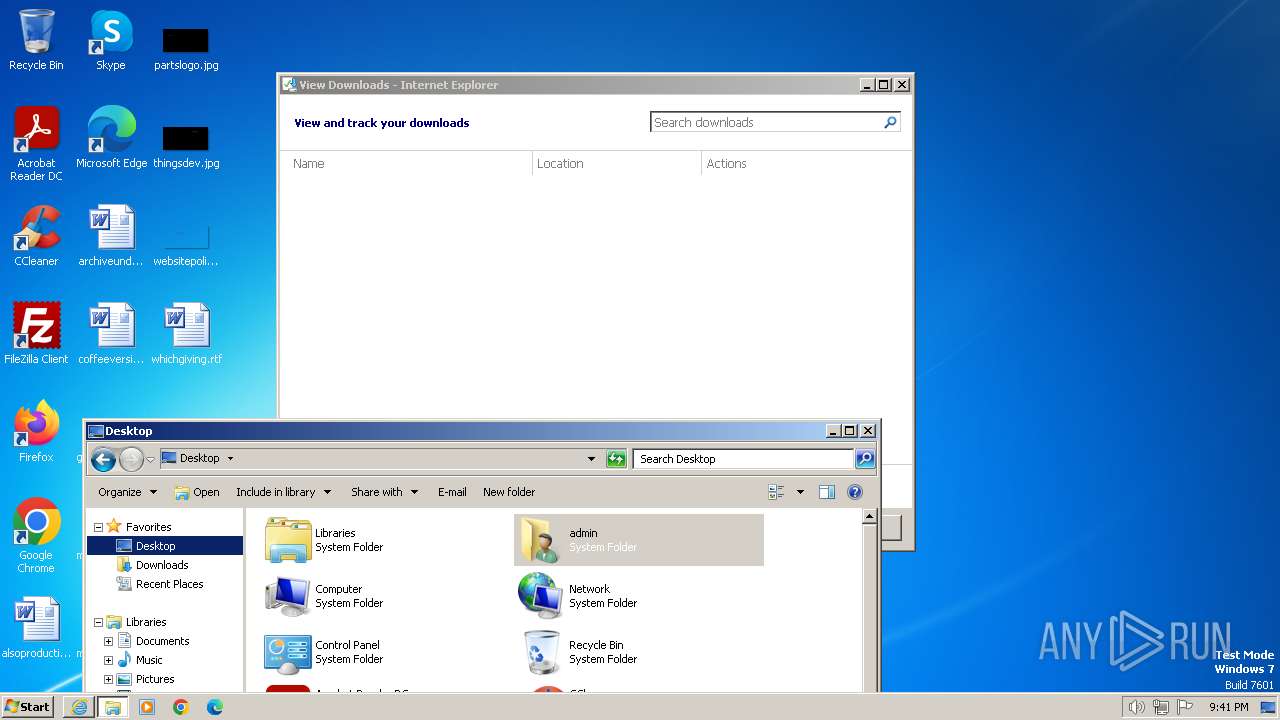Toggle the preview pane button
Image resolution: width=1280 pixels, height=720 pixels.
[826, 492]
